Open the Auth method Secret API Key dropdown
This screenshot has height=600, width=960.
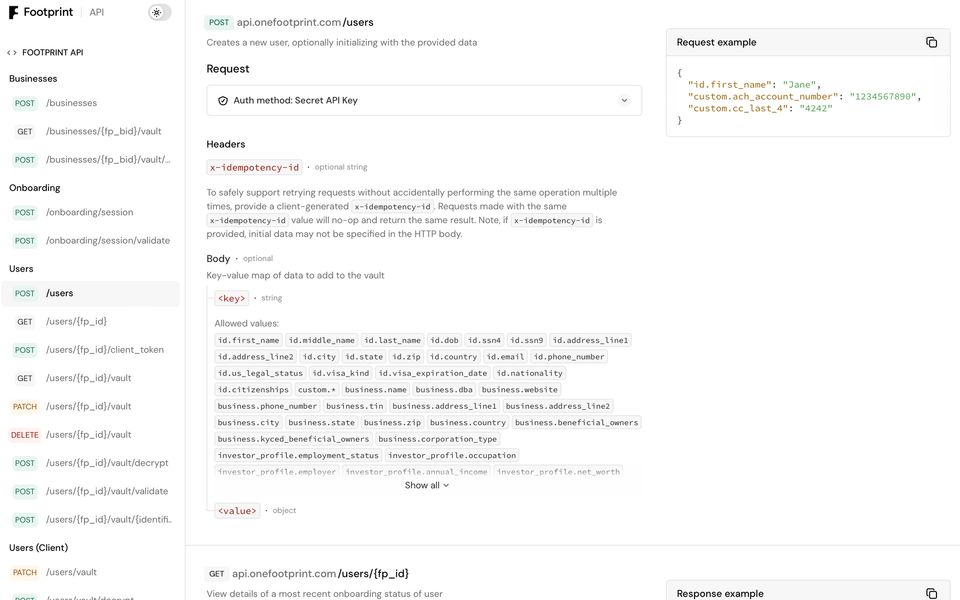pyautogui.click(x=625, y=100)
